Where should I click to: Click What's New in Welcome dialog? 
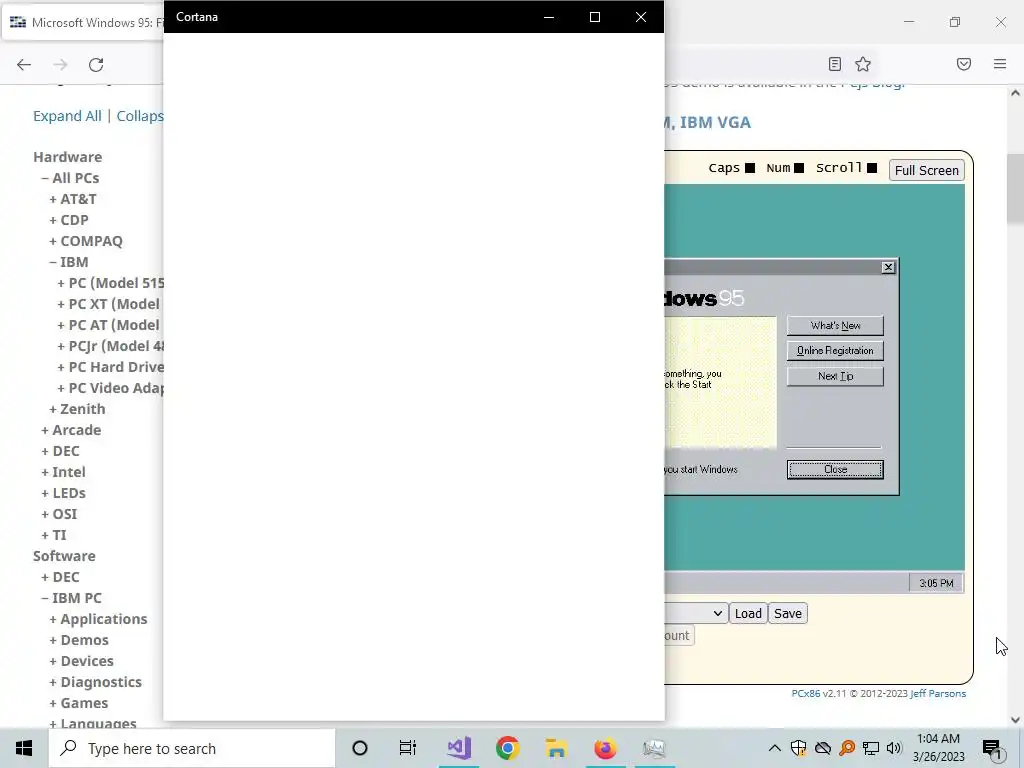pyautogui.click(x=835, y=325)
